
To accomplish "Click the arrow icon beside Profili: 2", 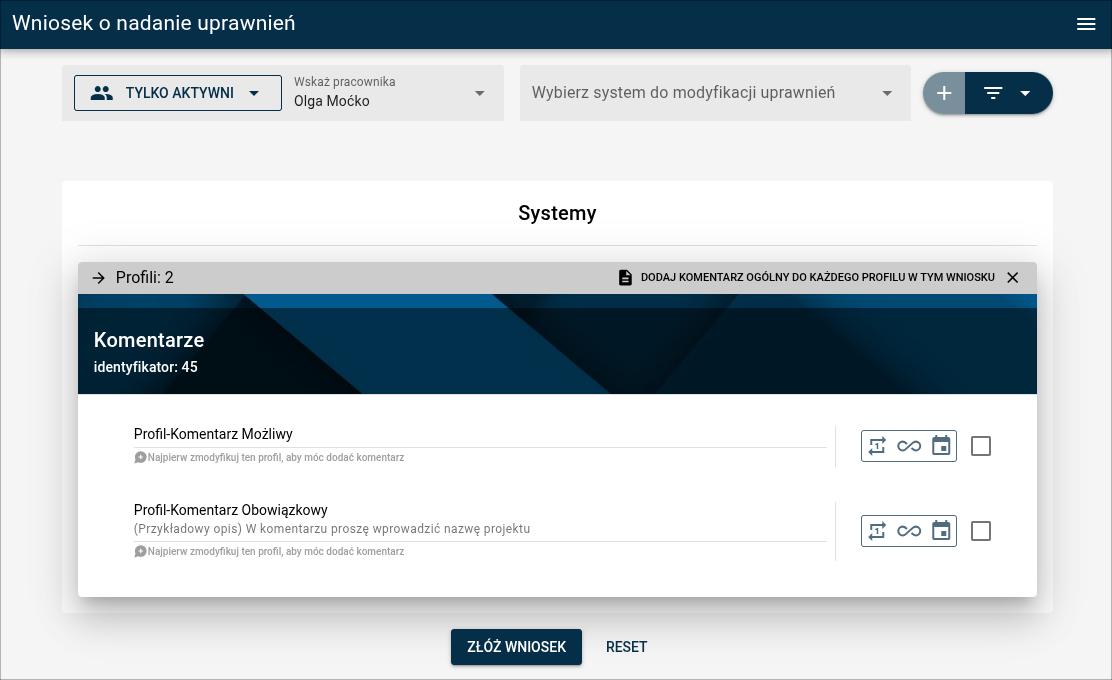I will 98,278.
